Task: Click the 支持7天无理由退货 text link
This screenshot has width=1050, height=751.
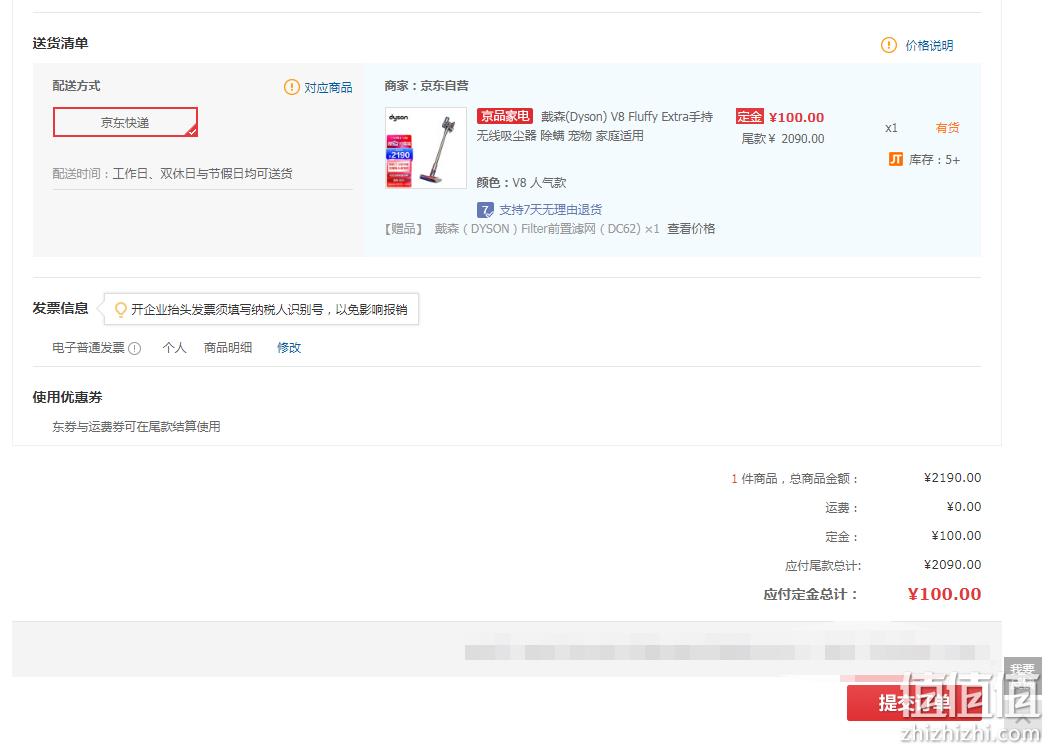Action: 550,210
